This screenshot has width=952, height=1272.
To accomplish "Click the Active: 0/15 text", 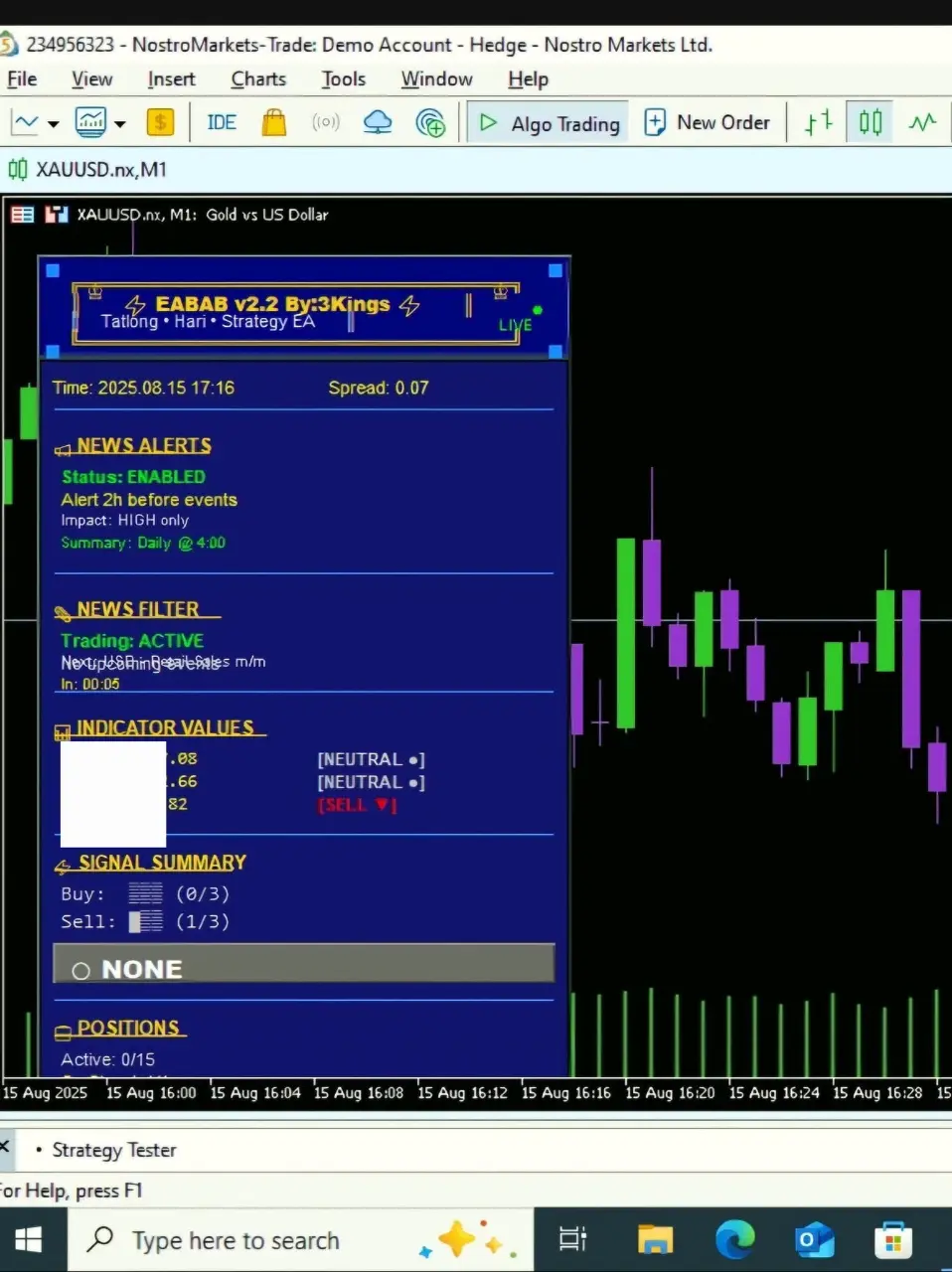I will pyautogui.click(x=107, y=1059).
